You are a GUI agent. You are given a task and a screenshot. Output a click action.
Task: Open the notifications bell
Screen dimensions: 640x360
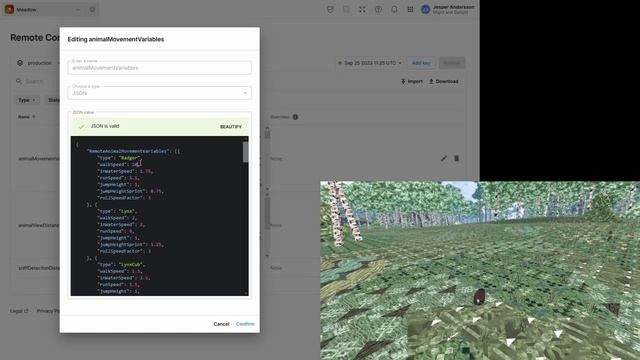tap(394, 9)
